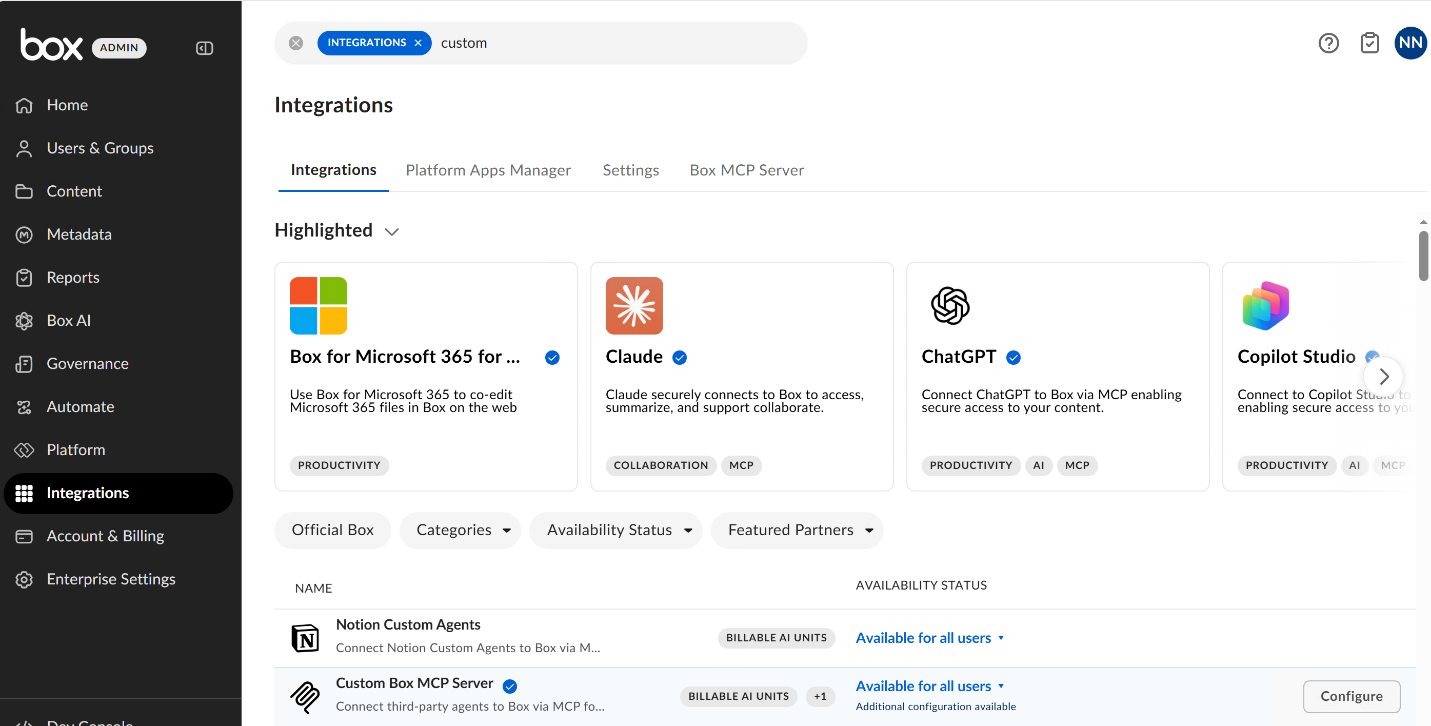Collapse the sidebar with the panel icon
The width and height of the screenshot is (1431, 726).
(205, 48)
